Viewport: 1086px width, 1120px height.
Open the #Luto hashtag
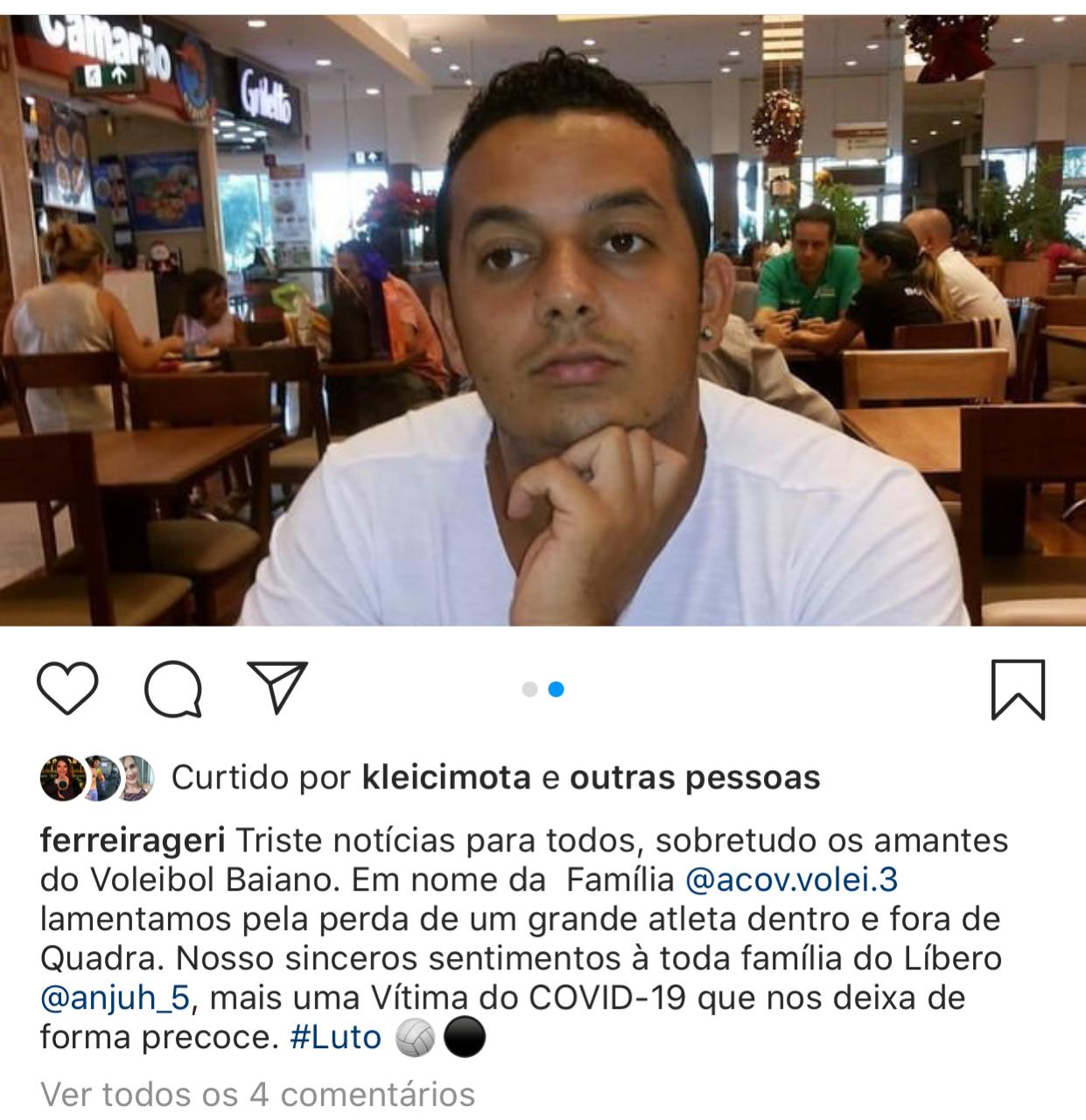335,1038
